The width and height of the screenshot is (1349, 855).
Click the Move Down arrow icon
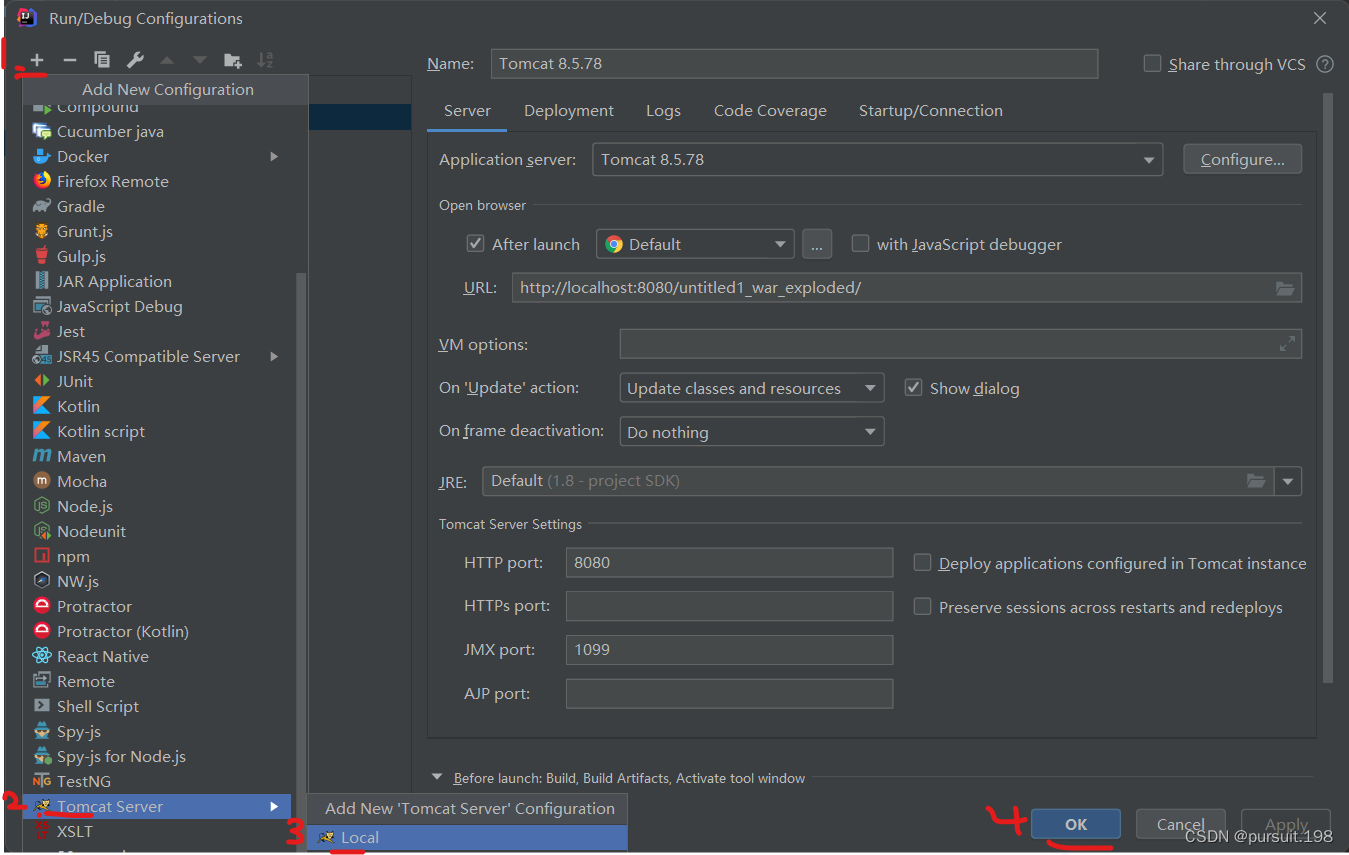point(200,60)
